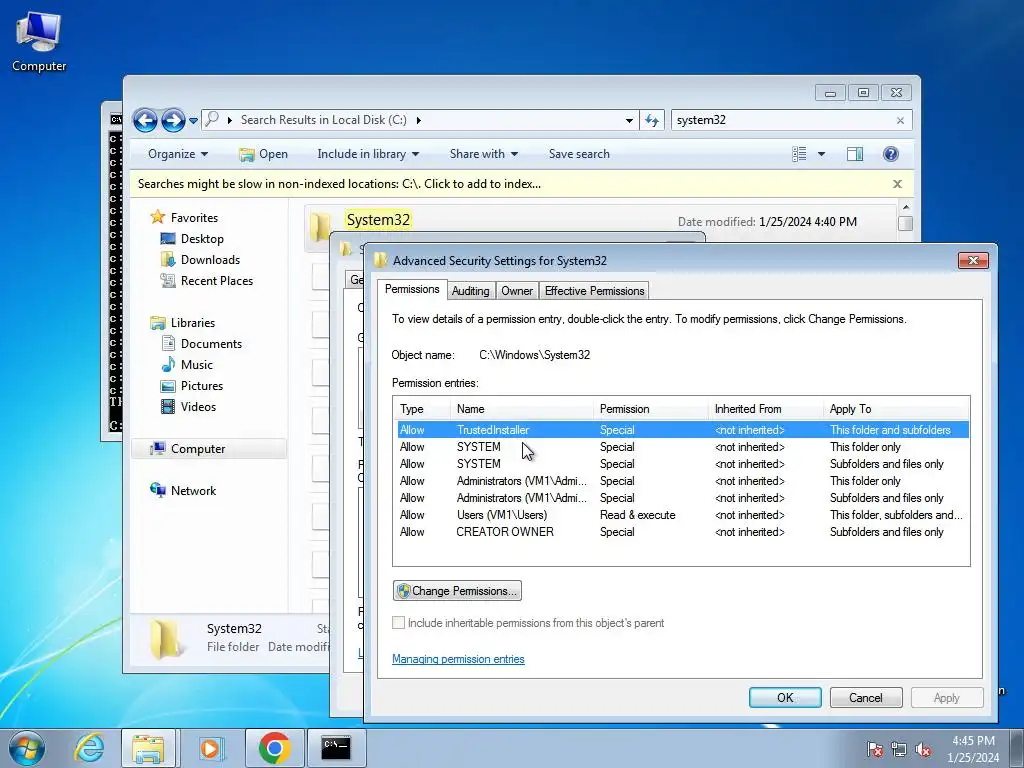This screenshot has height=768, width=1024.
Task: Open Pictures library
Action: (202, 385)
